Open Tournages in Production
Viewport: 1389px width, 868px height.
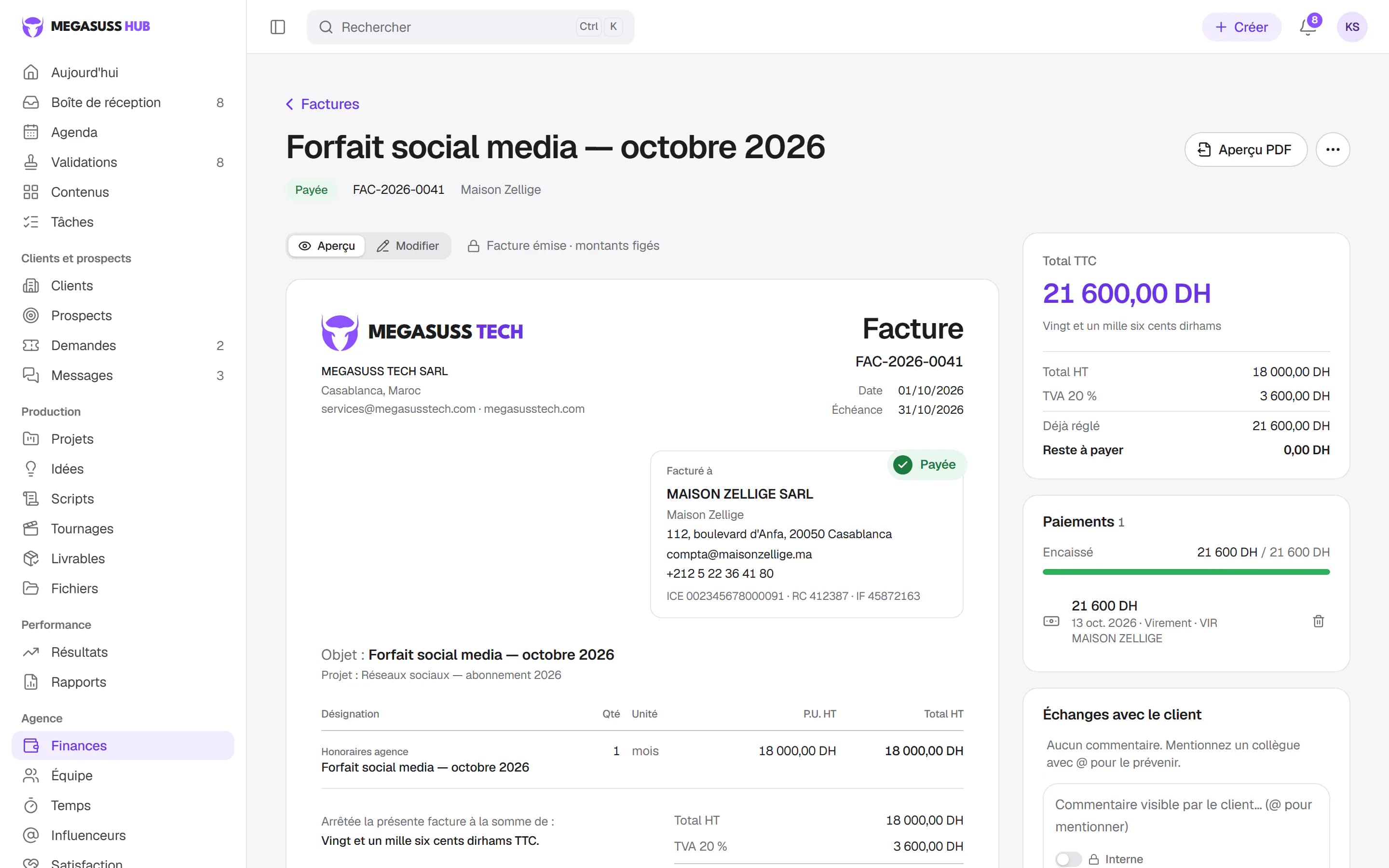123,528
